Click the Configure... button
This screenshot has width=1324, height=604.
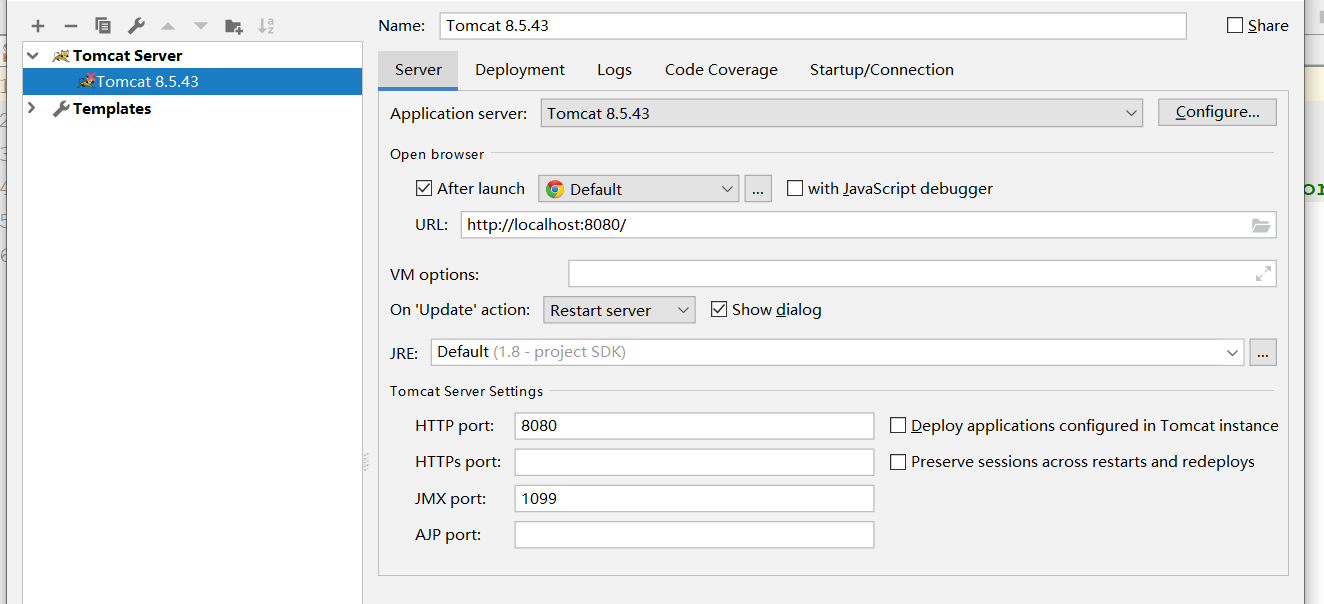[x=1217, y=112]
